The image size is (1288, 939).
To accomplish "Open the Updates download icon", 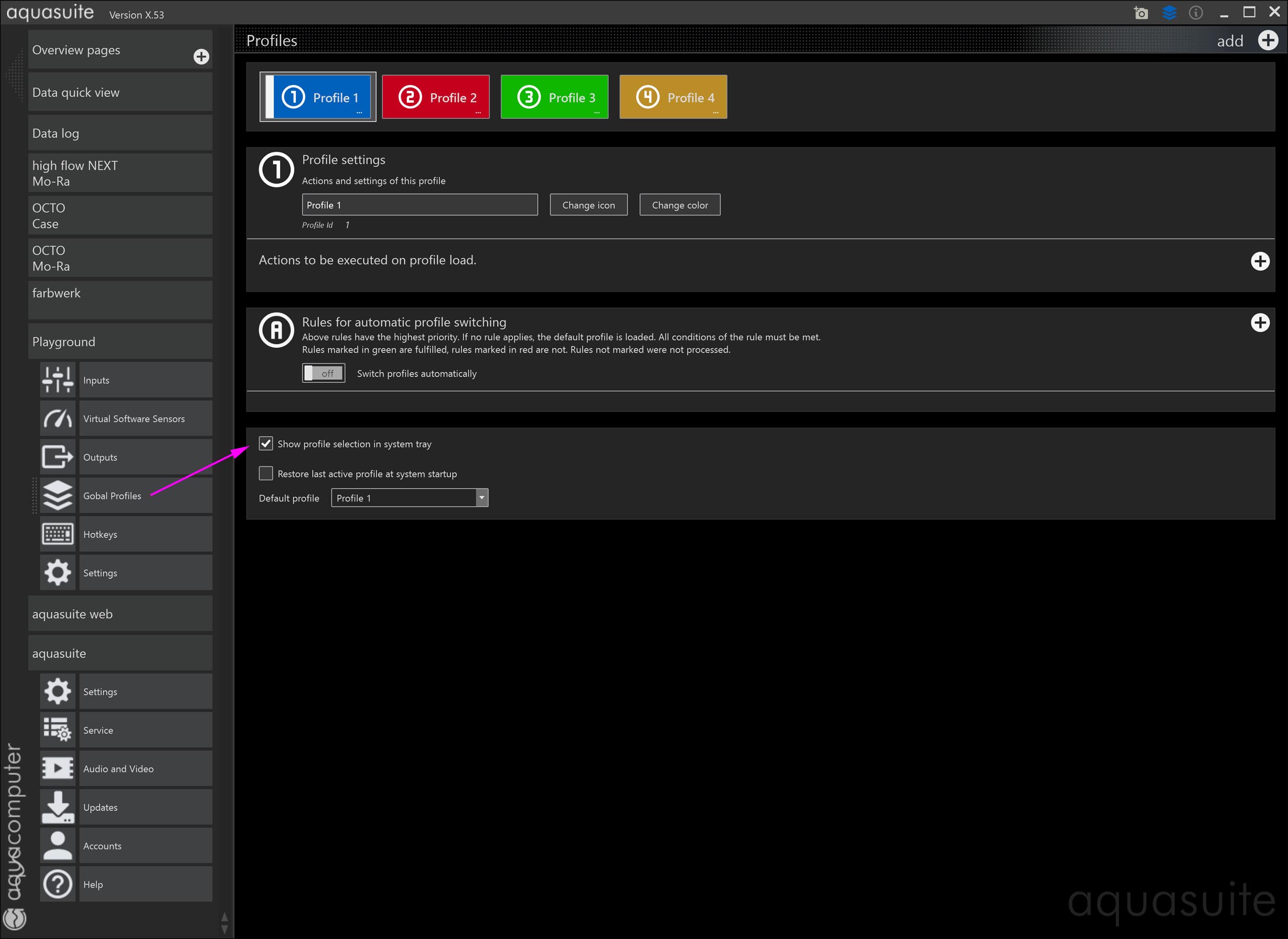I will (x=57, y=807).
